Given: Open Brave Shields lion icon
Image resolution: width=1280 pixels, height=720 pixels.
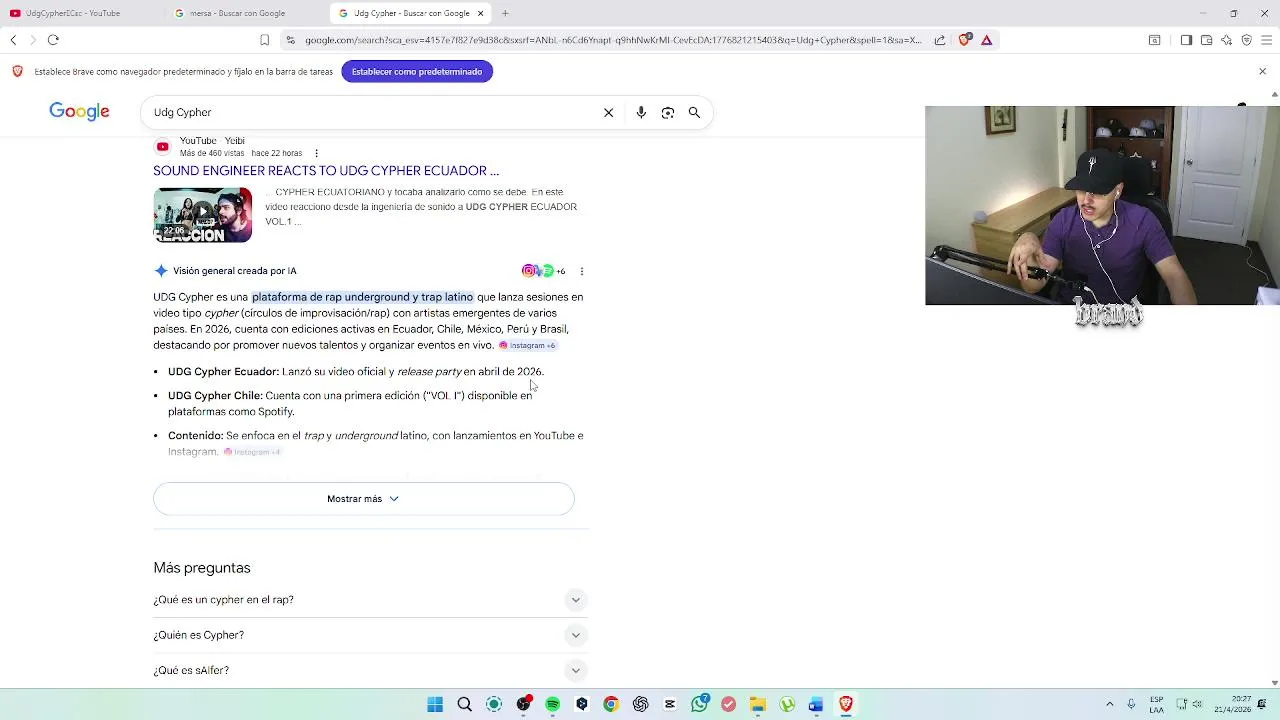Looking at the screenshot, I should [964, 40].
